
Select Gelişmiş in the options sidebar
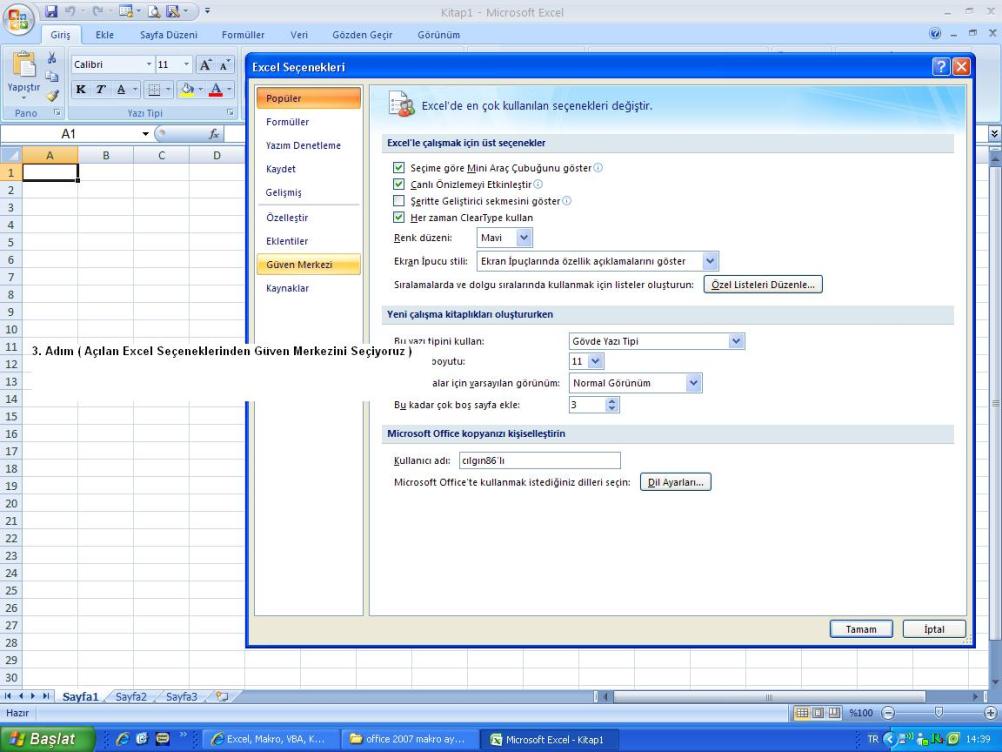pyautogui.click(x=309, y=192)
